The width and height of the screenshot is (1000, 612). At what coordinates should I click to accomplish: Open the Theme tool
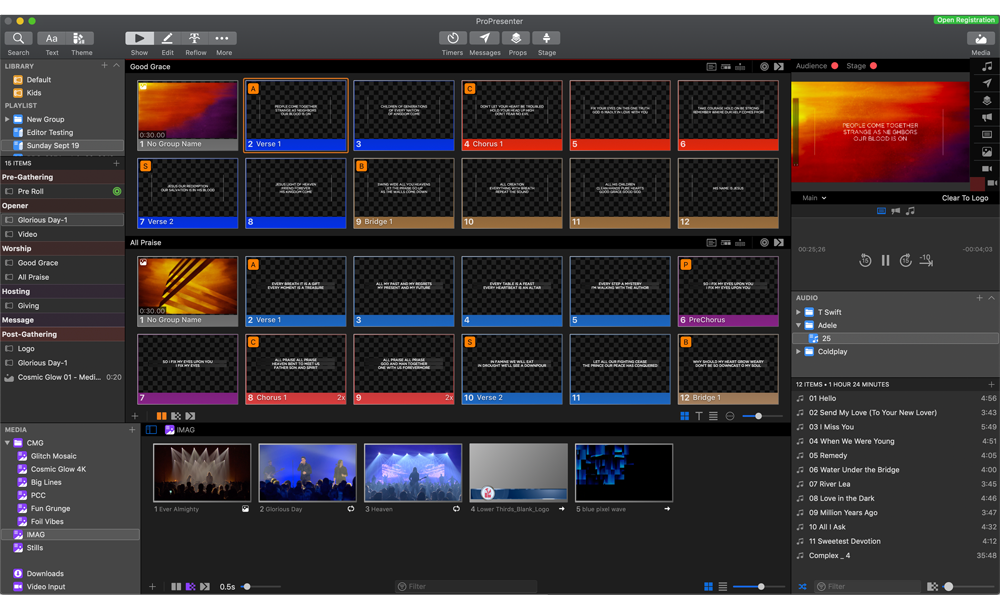point(81,39)
